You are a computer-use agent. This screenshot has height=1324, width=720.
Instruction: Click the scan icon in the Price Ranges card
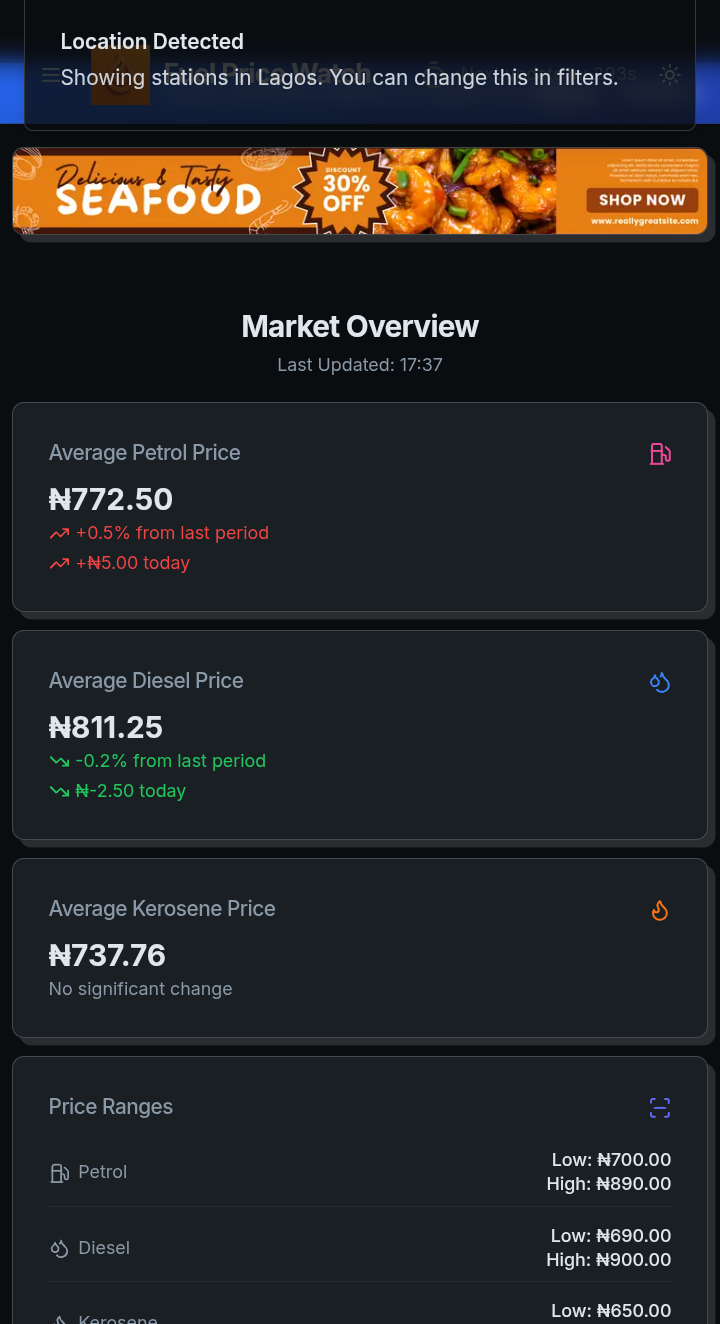coord(660,1108)
